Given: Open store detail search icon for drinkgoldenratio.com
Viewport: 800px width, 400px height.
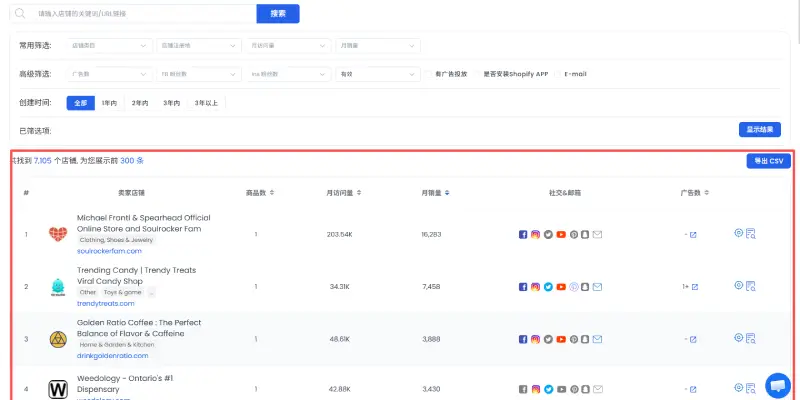Looking at the screenshot, I should click(x=751, y=338).
